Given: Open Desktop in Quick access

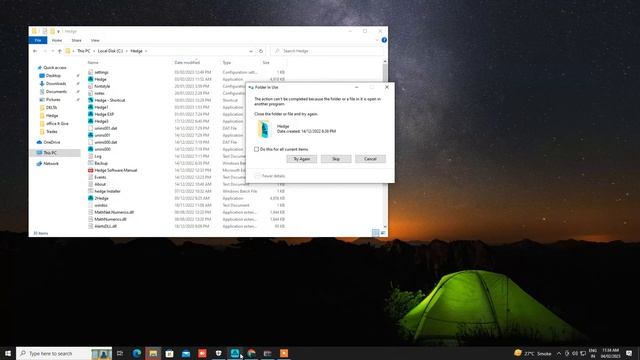Looking at the screenshot, I should point(53,76).
